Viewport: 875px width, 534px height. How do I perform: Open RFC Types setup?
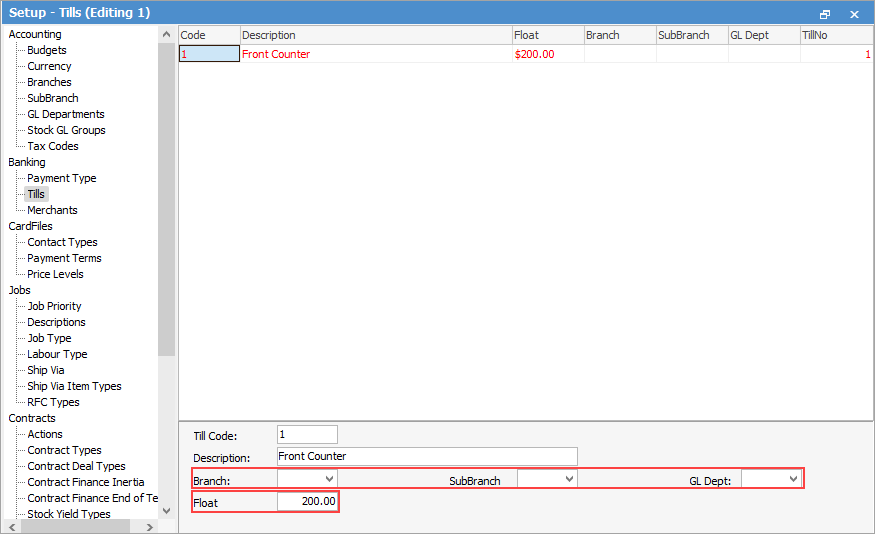tap(53, 402)
